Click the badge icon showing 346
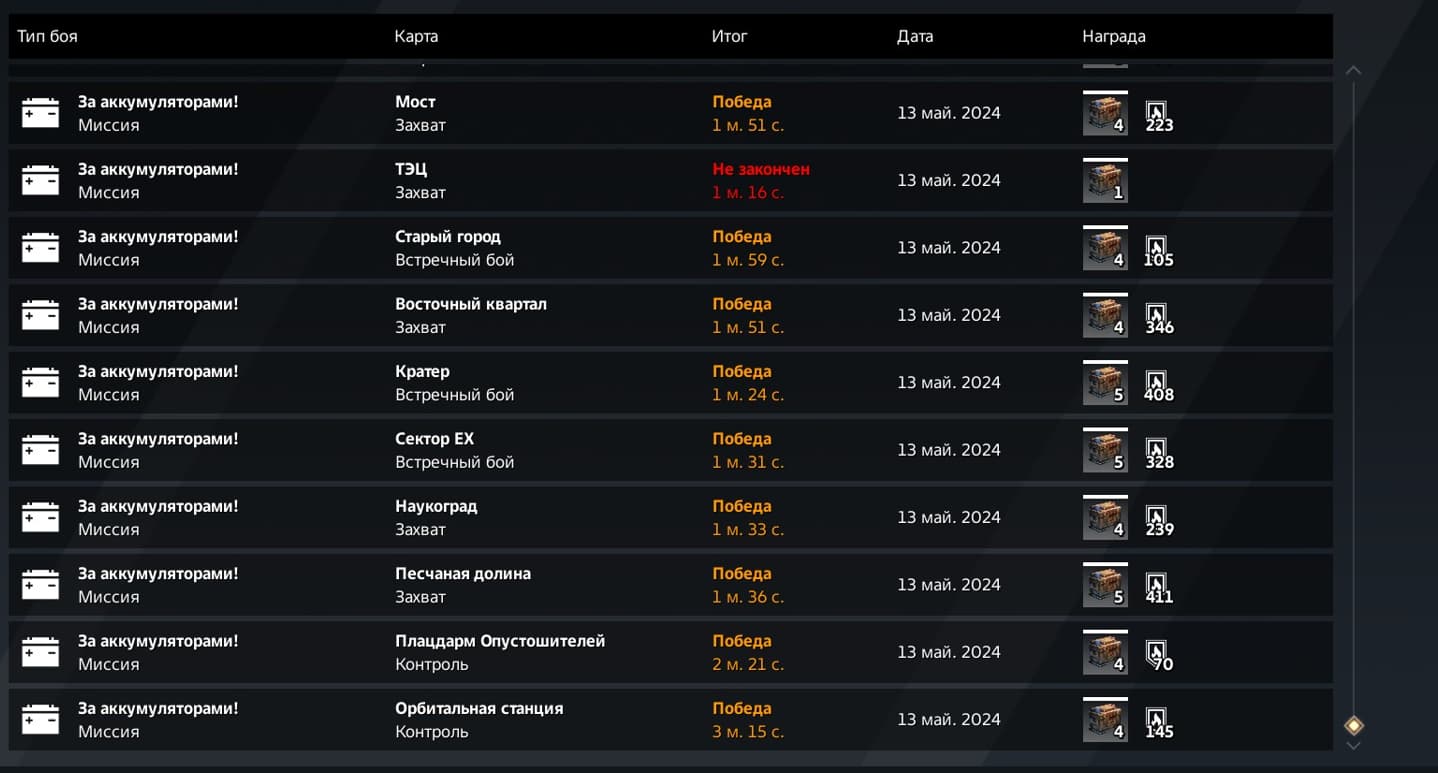Screen dimensions: 1438x773 [1156, 315]
